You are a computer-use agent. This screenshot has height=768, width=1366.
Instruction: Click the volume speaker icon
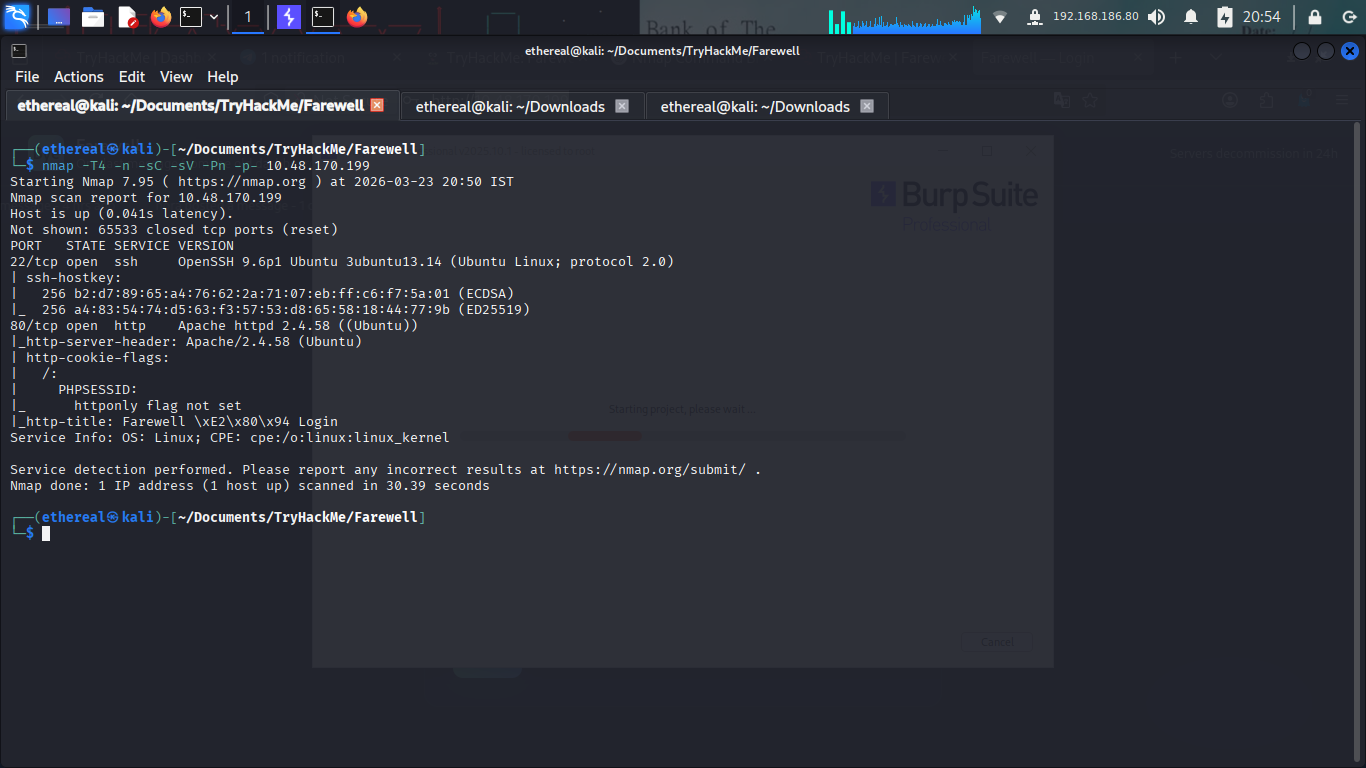(1156, 17)
